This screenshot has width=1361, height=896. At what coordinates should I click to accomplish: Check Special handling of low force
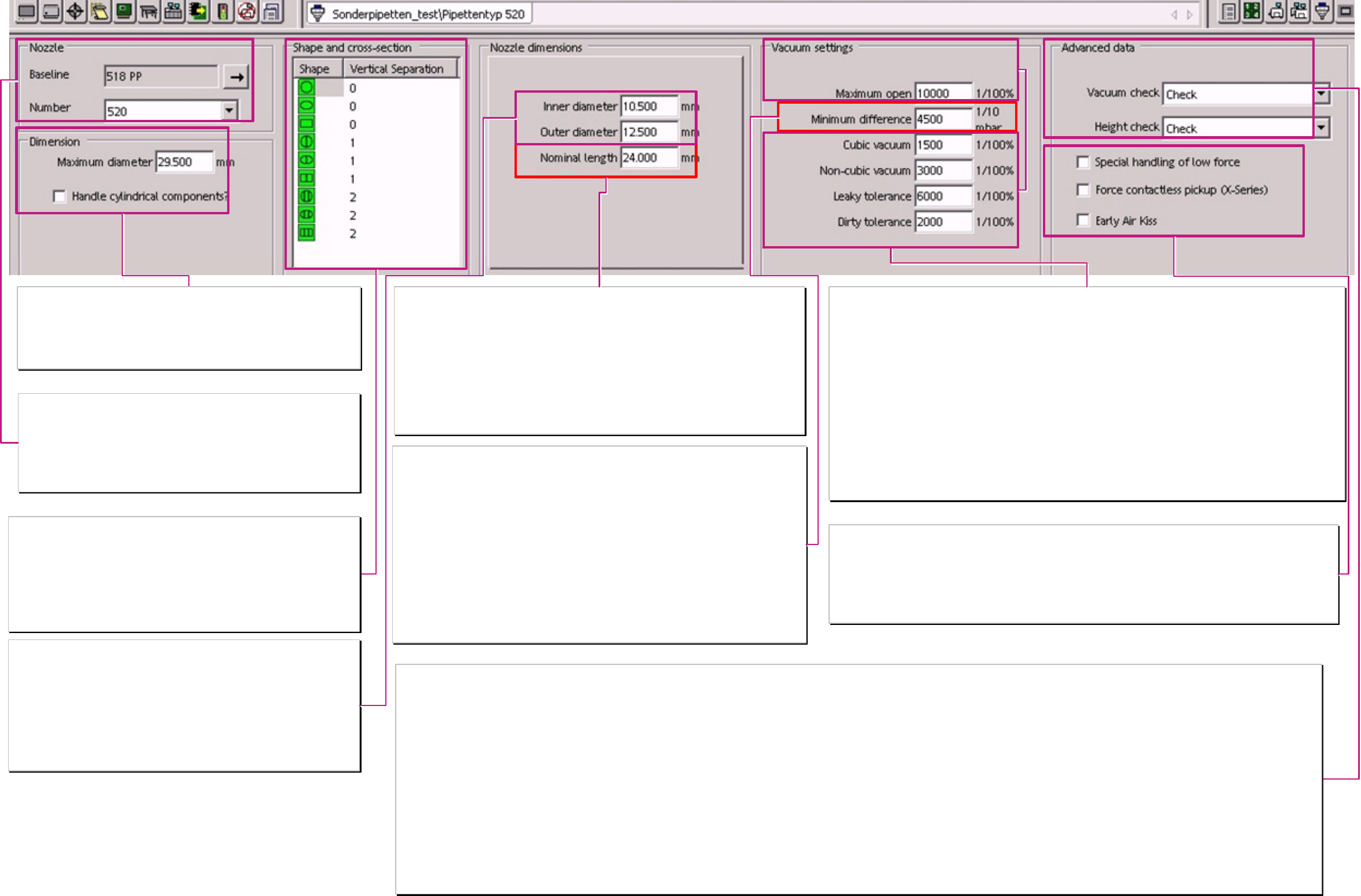click(x=1082, y=162)
